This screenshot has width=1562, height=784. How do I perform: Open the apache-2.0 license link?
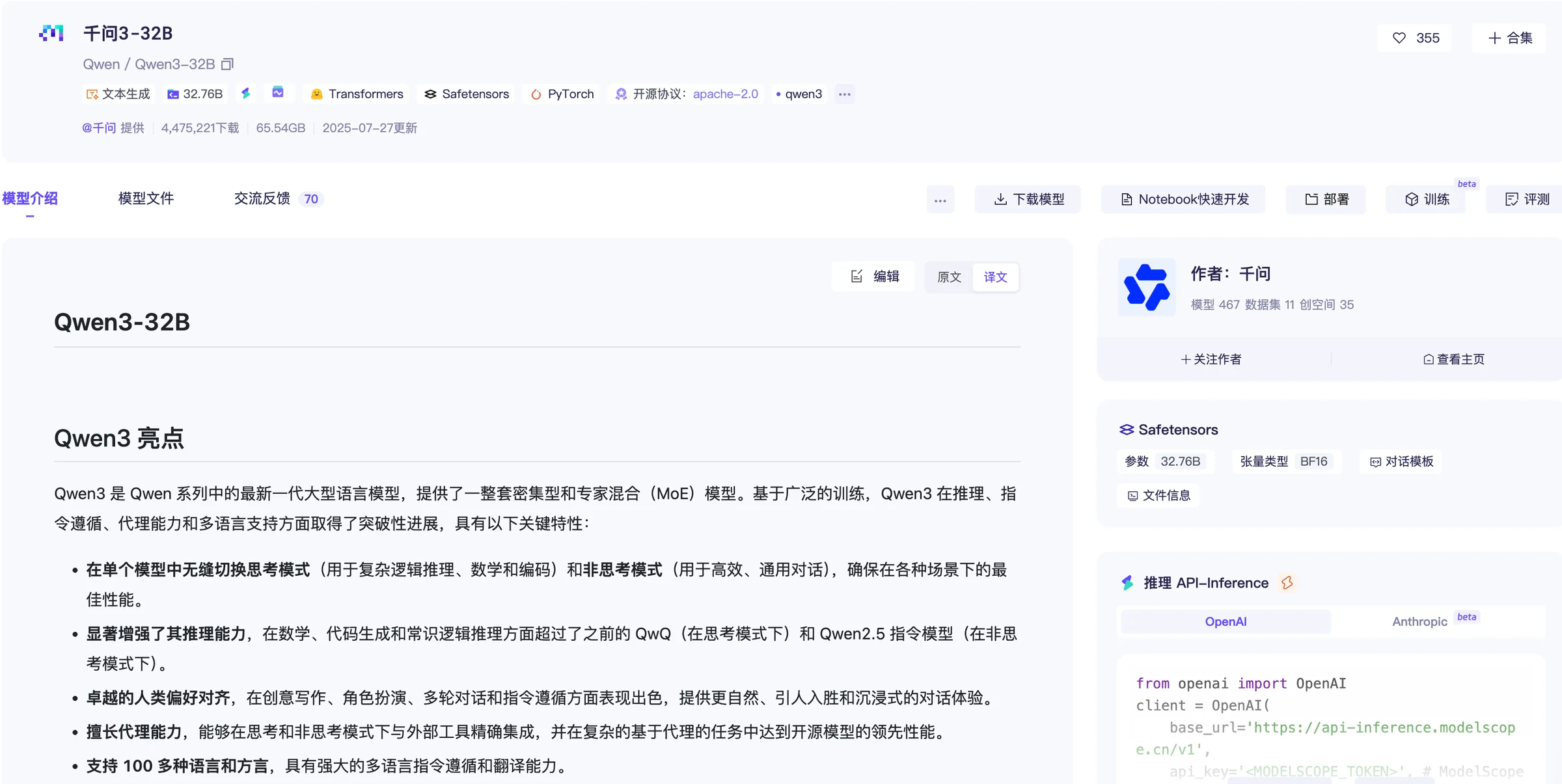click(725, 94)
